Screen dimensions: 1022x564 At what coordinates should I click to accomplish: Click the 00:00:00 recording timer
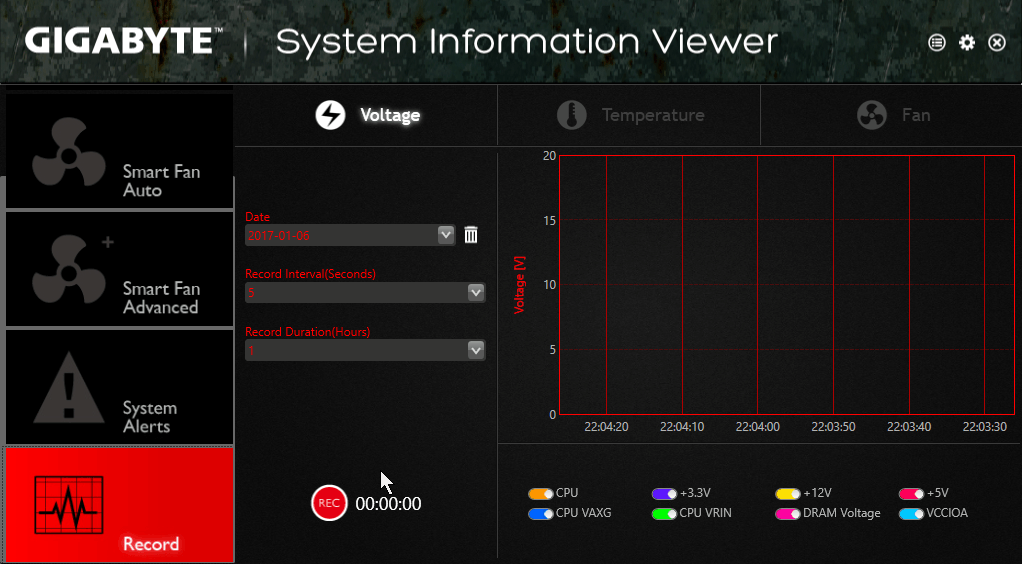click(388, 504)
